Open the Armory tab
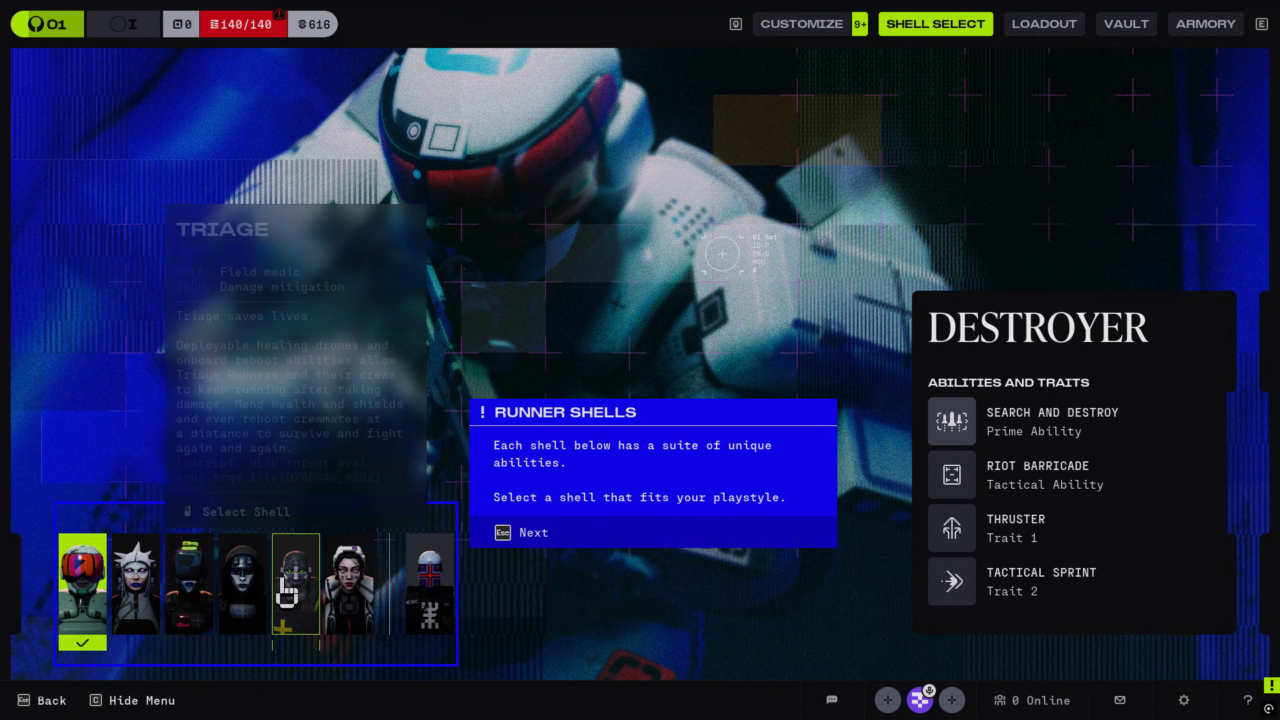The height and width of the screenshot is (720, 1280). [x=1205, y=24]
